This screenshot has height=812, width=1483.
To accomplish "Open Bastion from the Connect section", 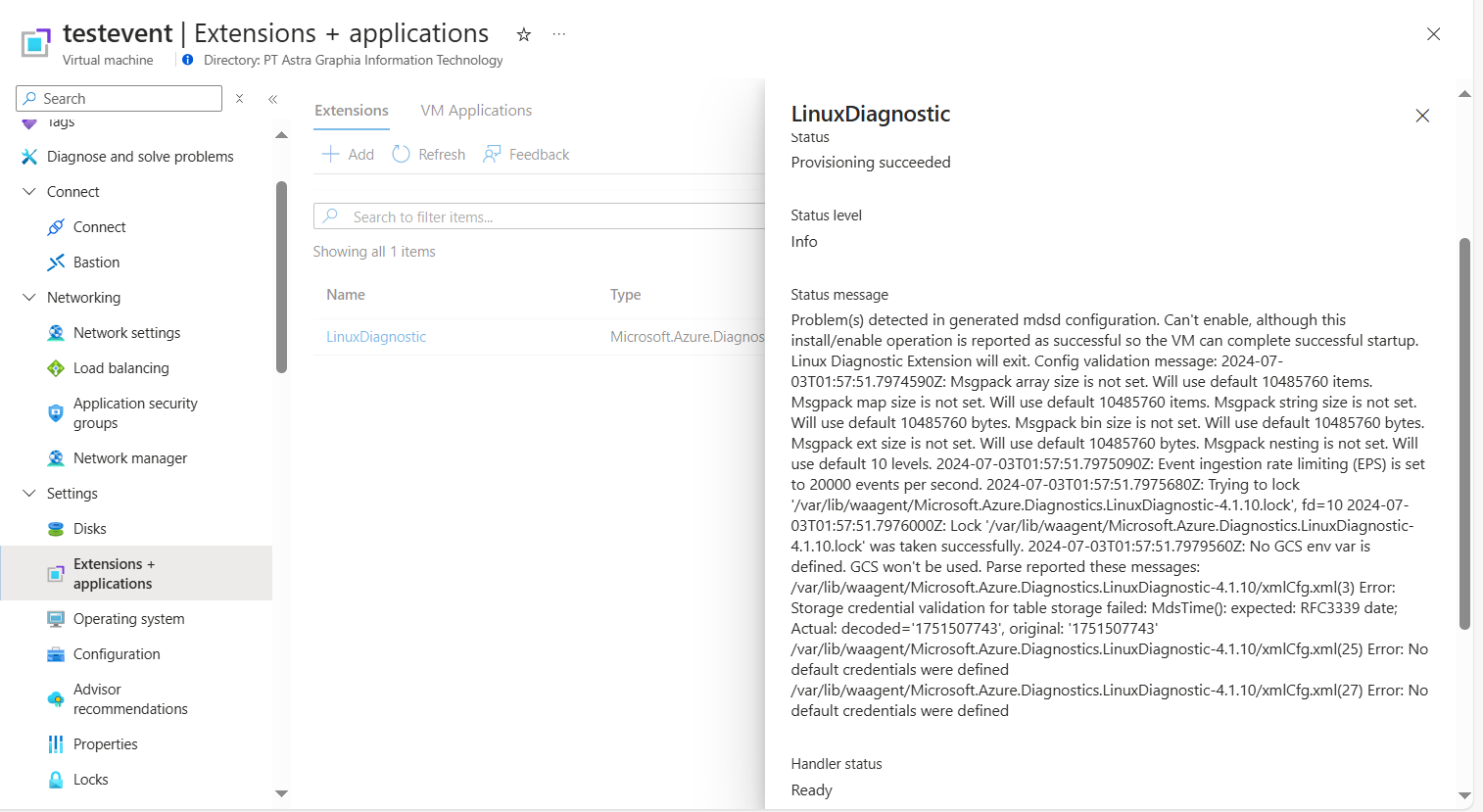I will (95, 262).
